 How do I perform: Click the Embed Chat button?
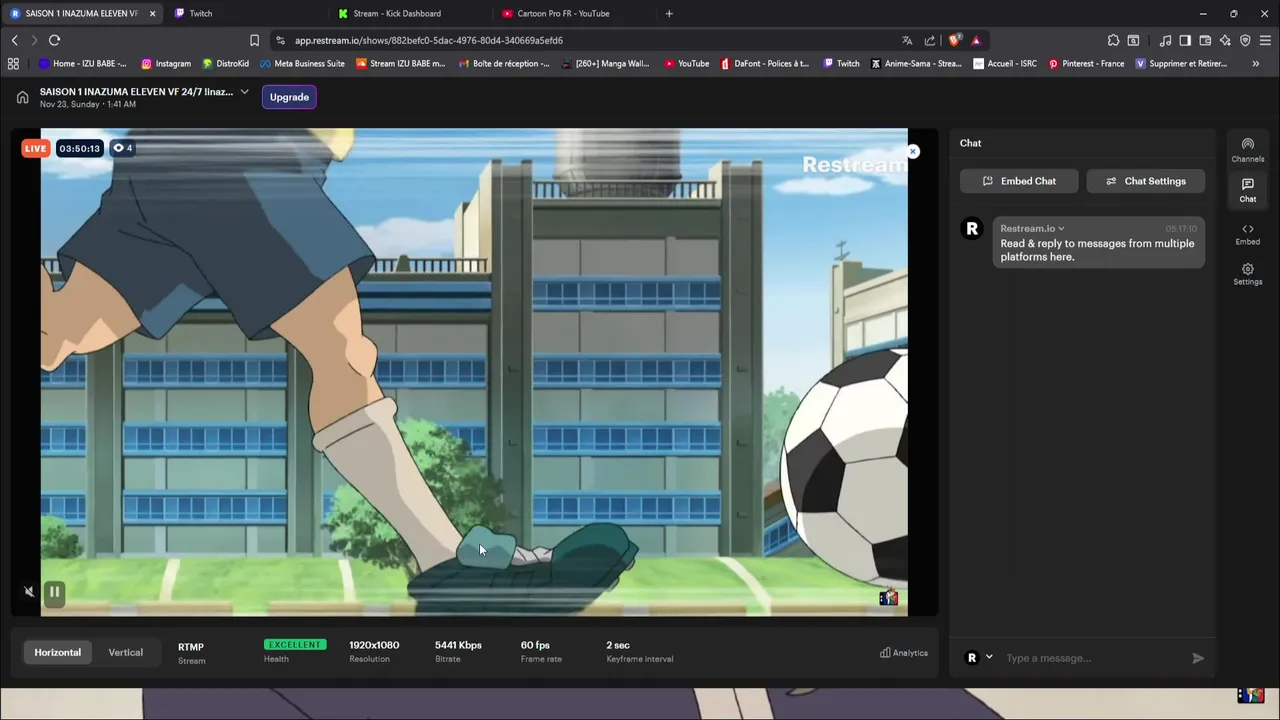click(x=1019, y=181)
